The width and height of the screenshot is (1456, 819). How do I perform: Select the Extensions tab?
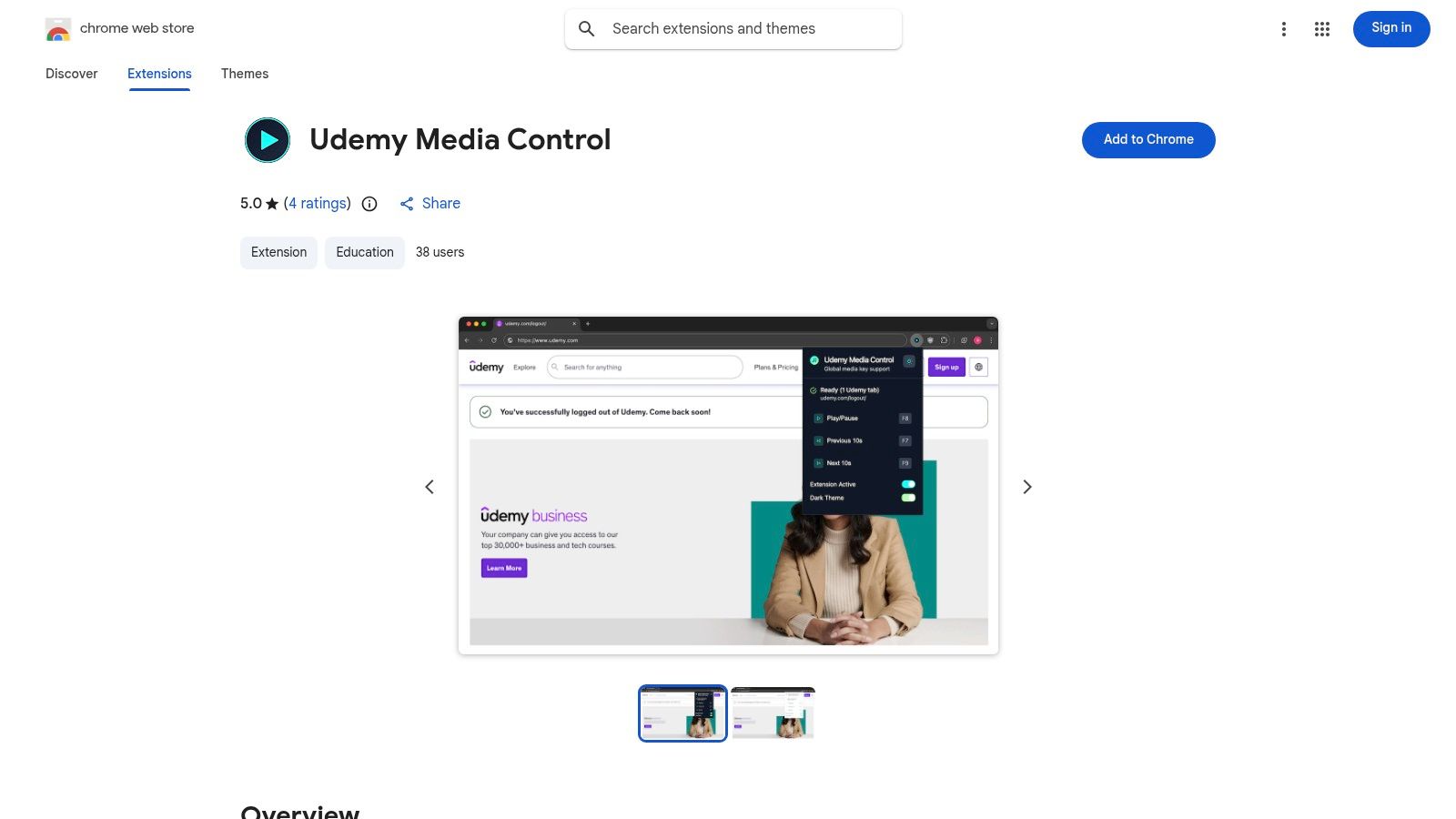[x=158, y=74]
